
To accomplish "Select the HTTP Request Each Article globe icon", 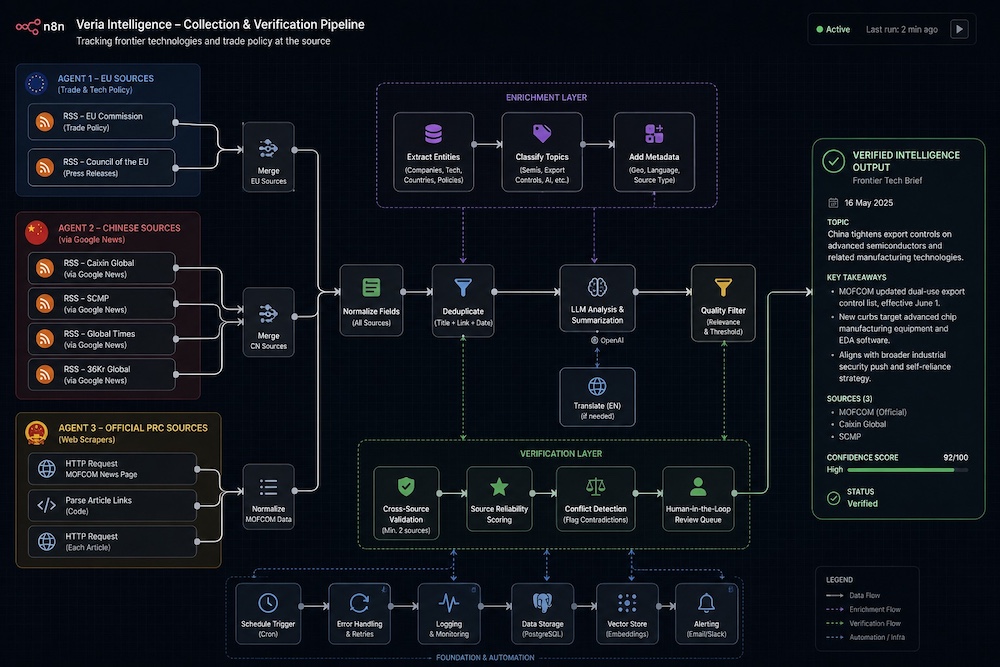I will pyautogui.click(x=47, y=541).
